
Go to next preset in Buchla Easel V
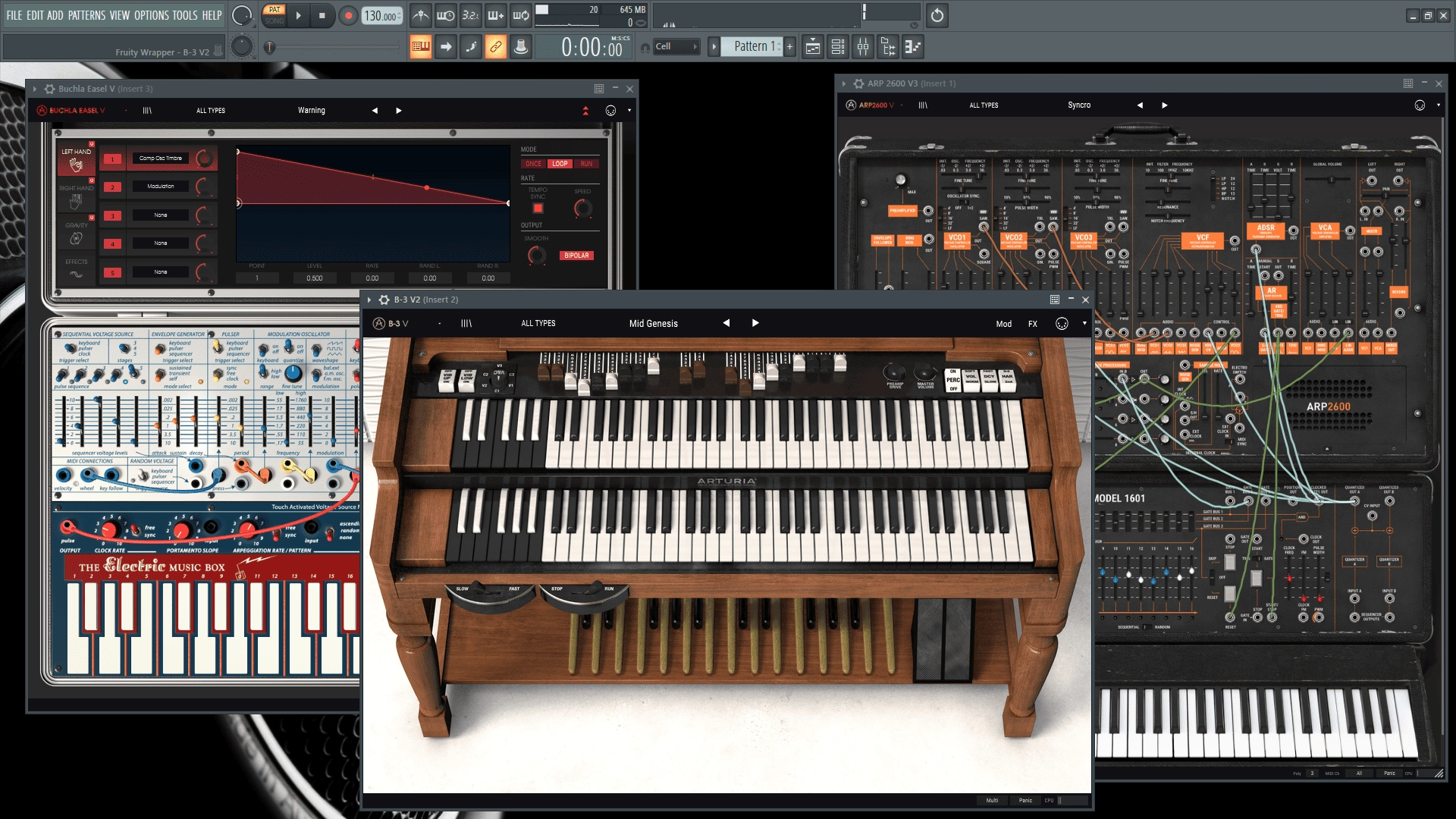click(x=399, y=111)
